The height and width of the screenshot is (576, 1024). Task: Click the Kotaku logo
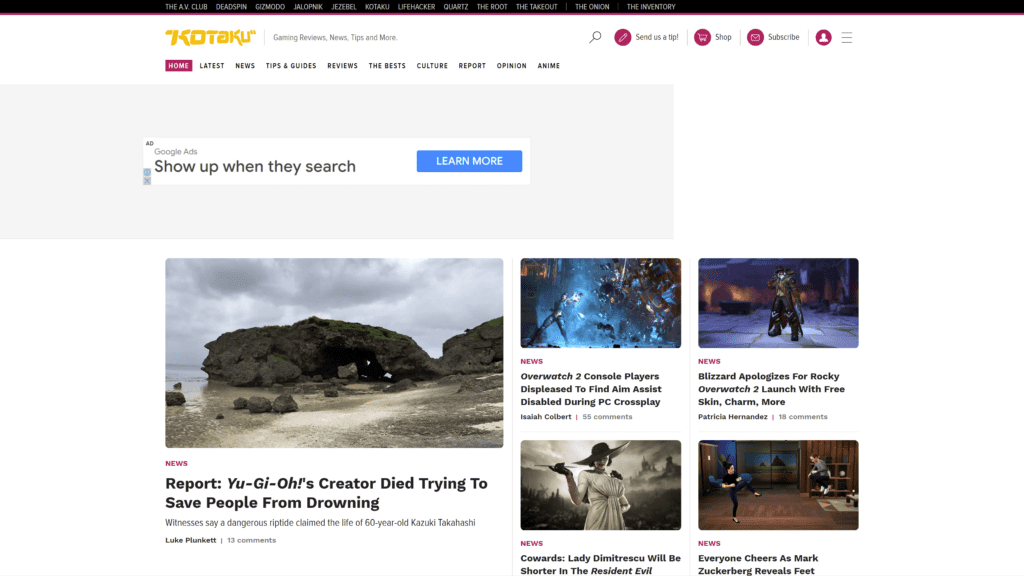click(x=210, y=37)
